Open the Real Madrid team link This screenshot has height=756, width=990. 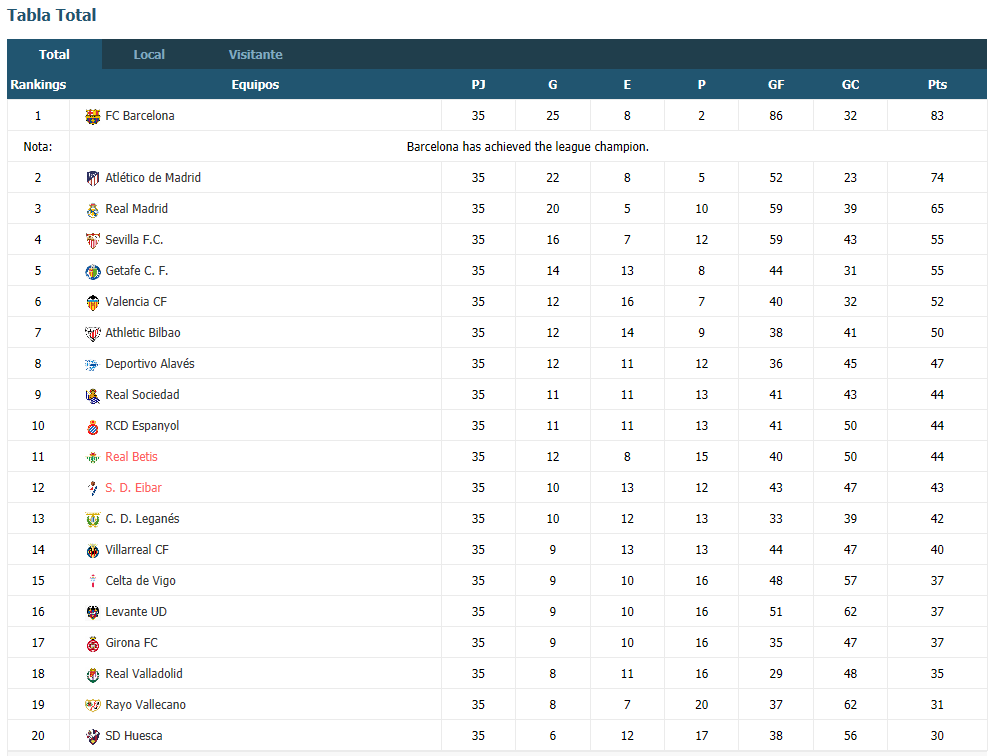click(x=136, y=208)
